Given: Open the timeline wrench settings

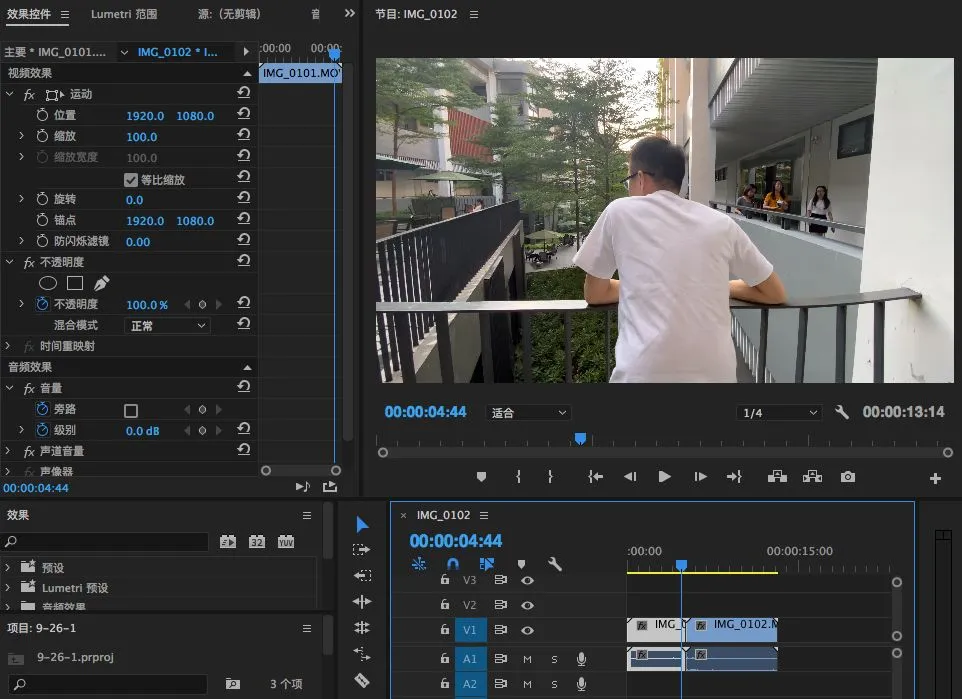Looking at the screenshot, I should 555,564.
